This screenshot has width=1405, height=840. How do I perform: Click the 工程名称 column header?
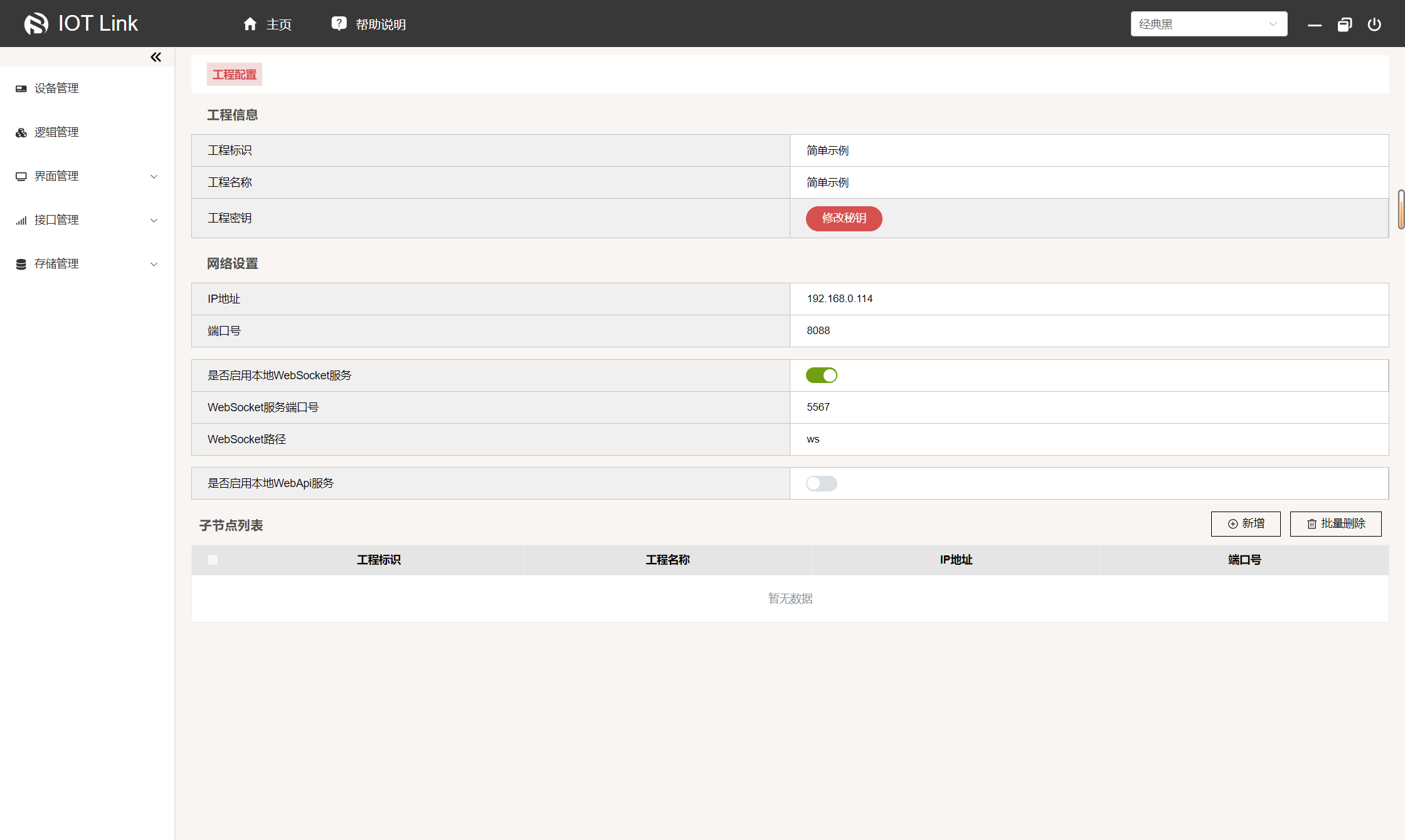[667, 560]
